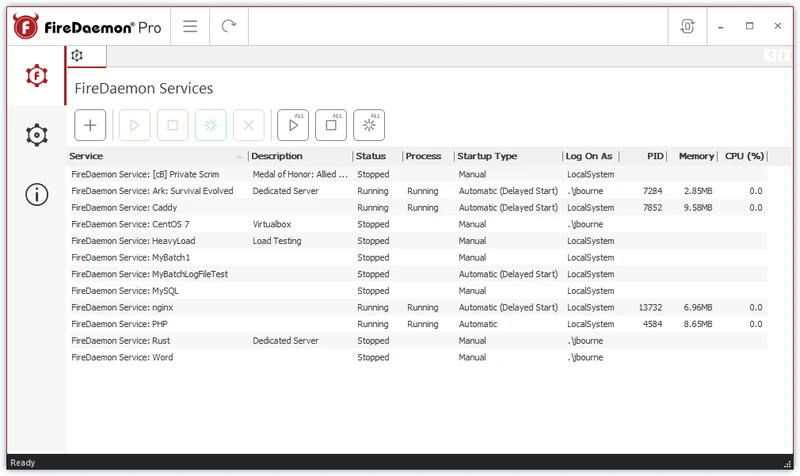800x476 pixels.
Task: Select the MySQL service row
Action: pos(417,291)
